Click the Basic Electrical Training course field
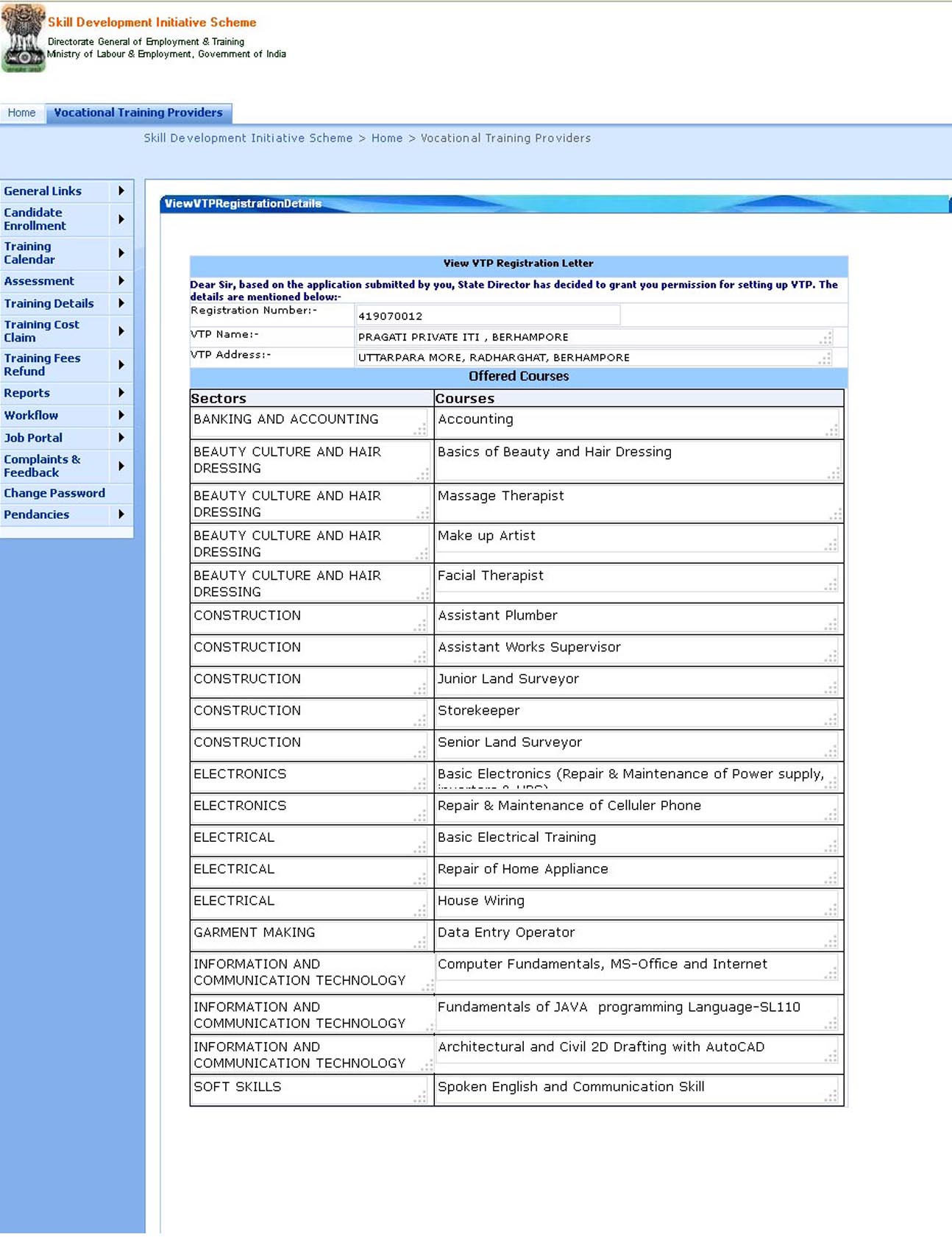This screenshot has height=1237, width=952. [638, 840]
